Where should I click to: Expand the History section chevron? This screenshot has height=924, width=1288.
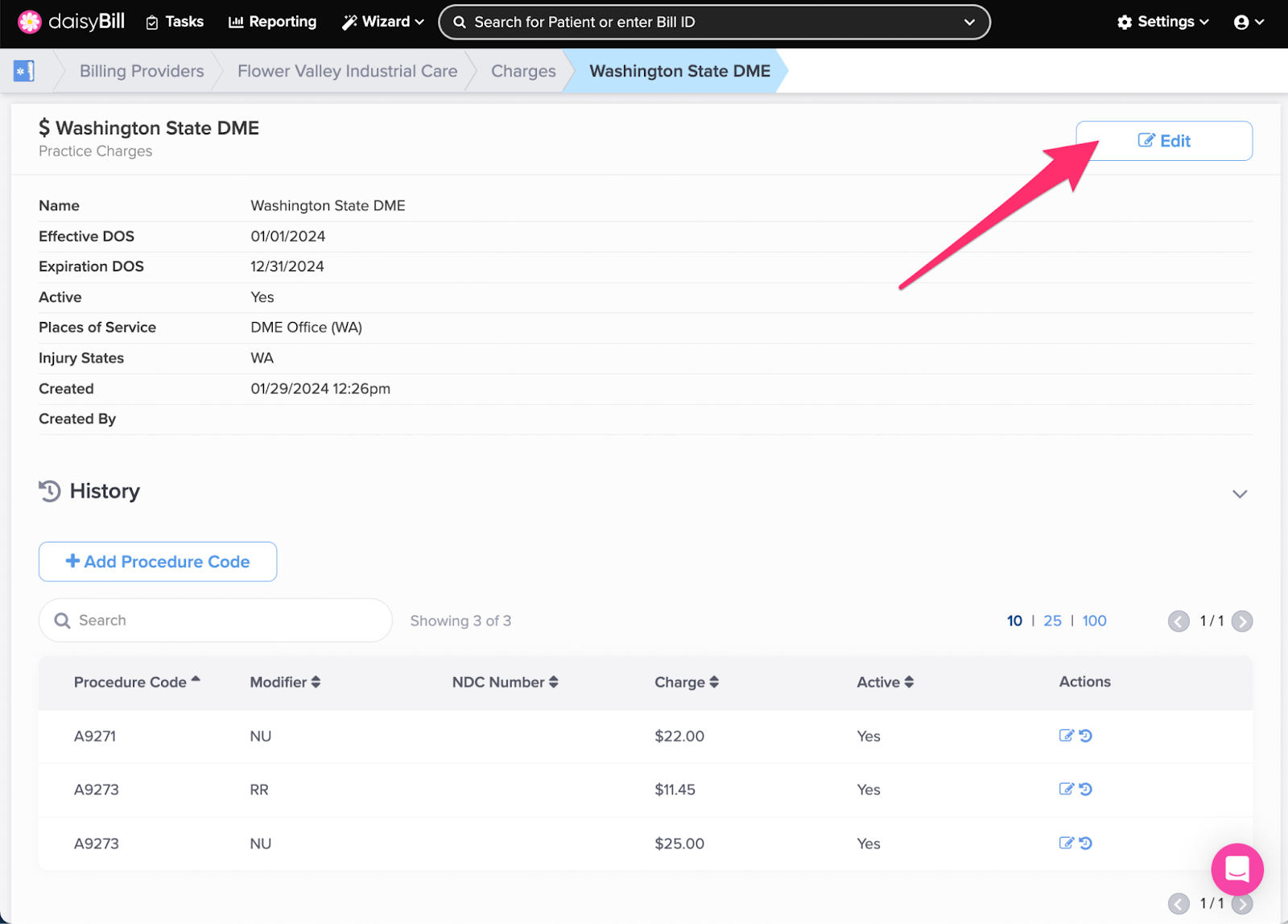click(x=1240, y=494)
